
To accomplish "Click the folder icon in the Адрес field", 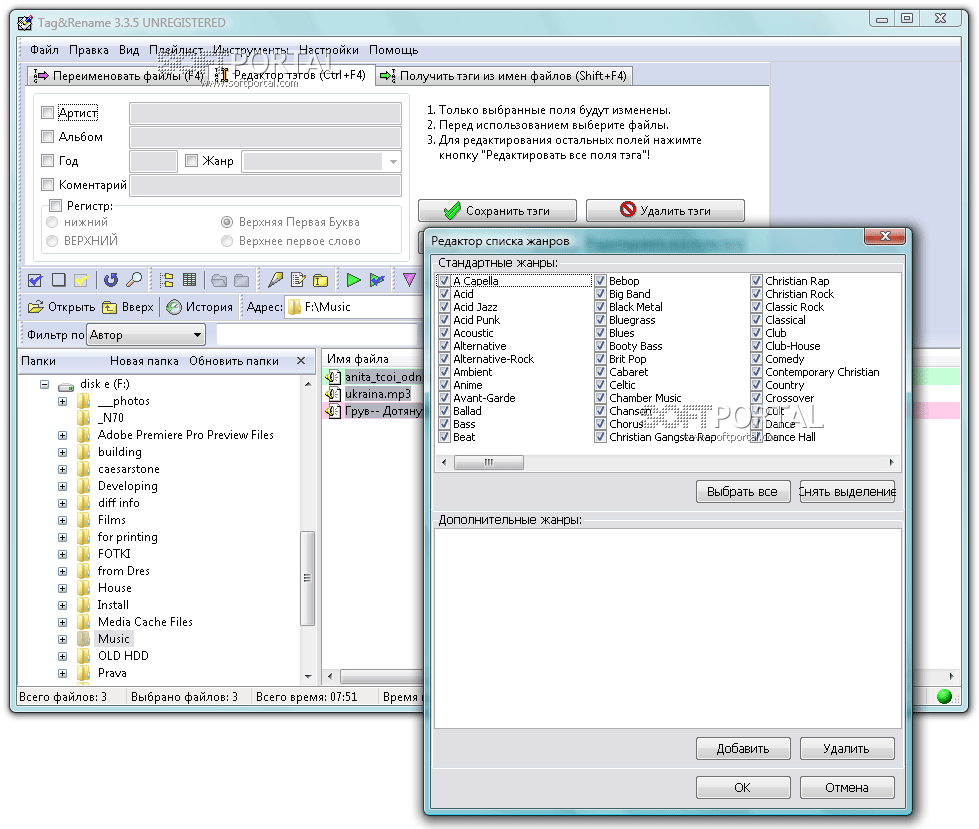I will (x=294, y=307).
